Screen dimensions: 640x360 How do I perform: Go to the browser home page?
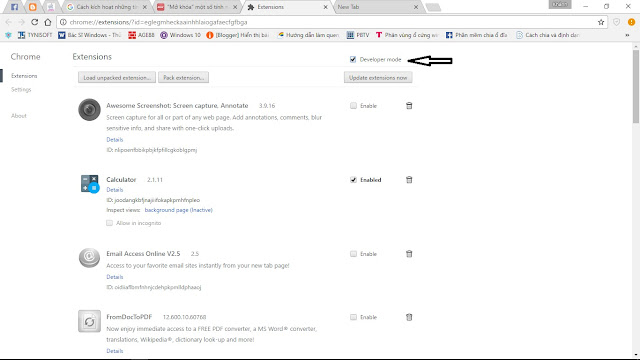point(48,22)
